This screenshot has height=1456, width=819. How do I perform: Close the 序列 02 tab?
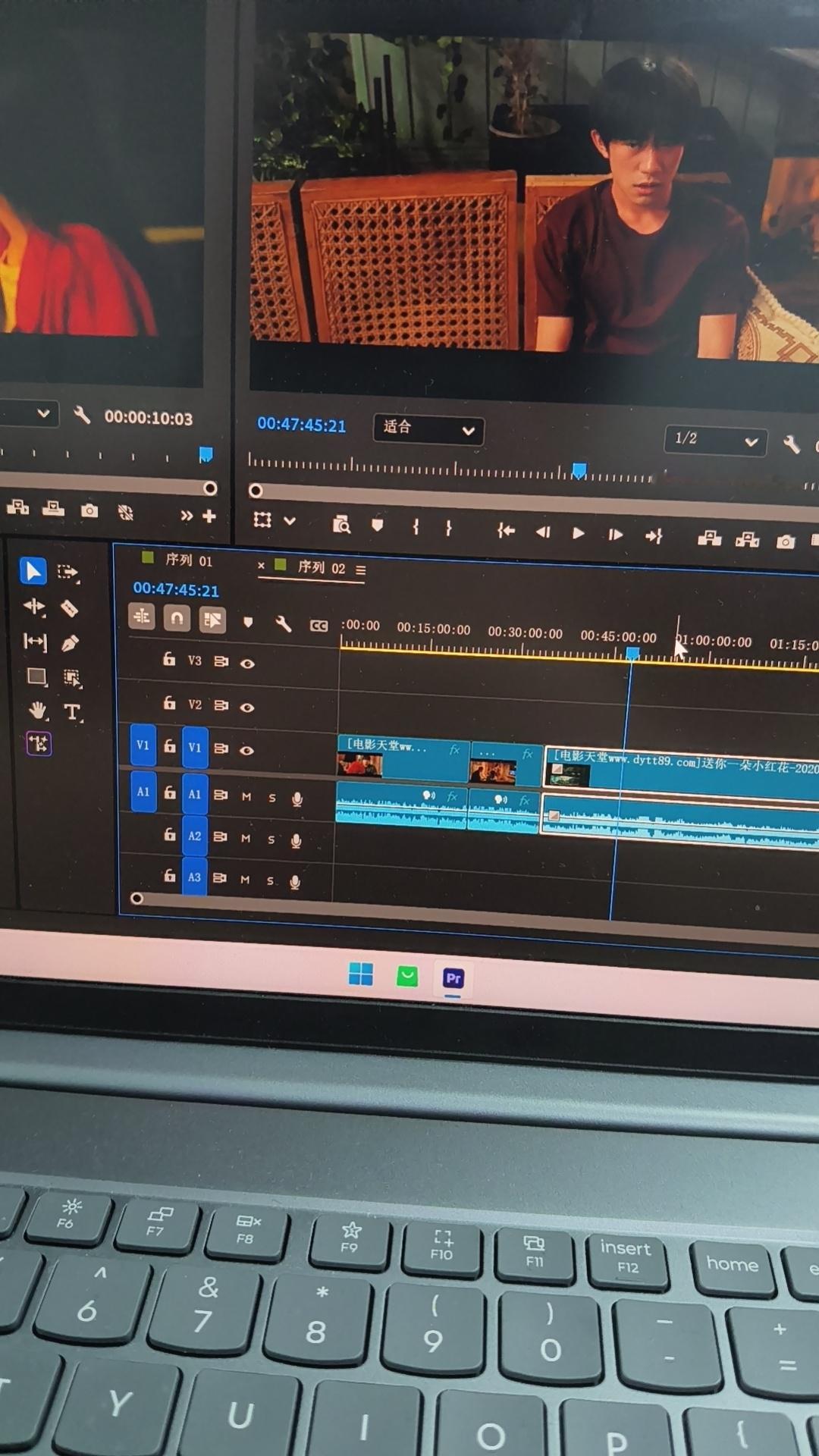[261, 566]
